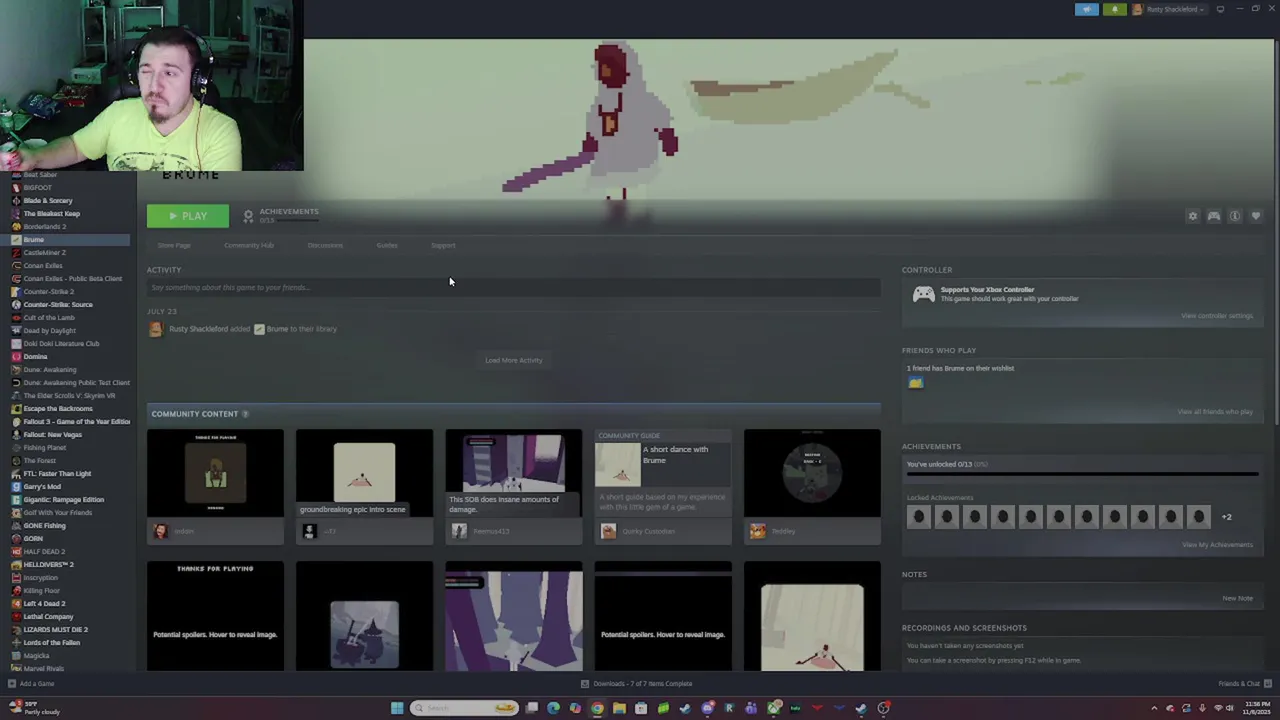Screen dimensions: 1280x720
Task: Open View My Achievements link
Action: click(x=1217, y=545)
